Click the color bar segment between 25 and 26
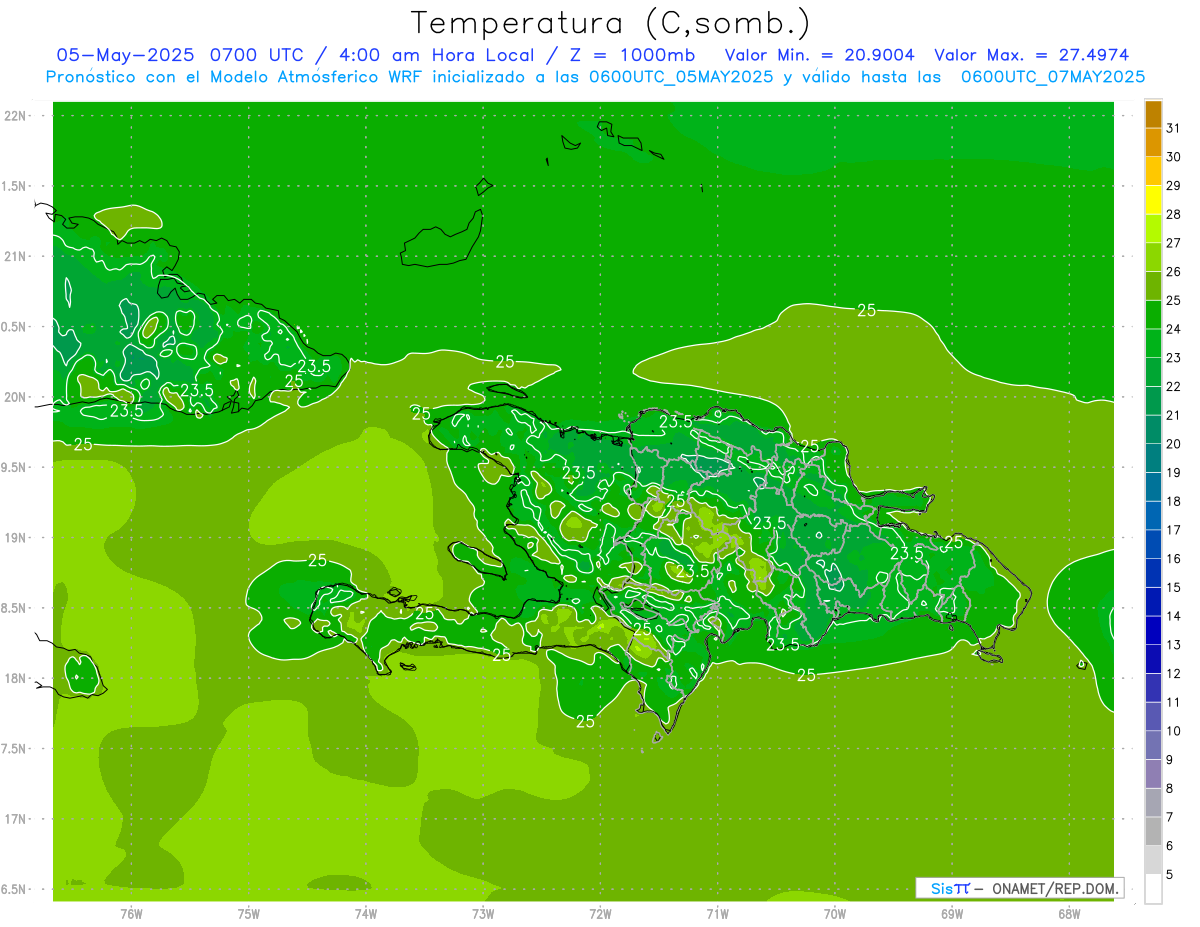The image size is (1200, 927). pyautogui.click(x=1153, y=286)
